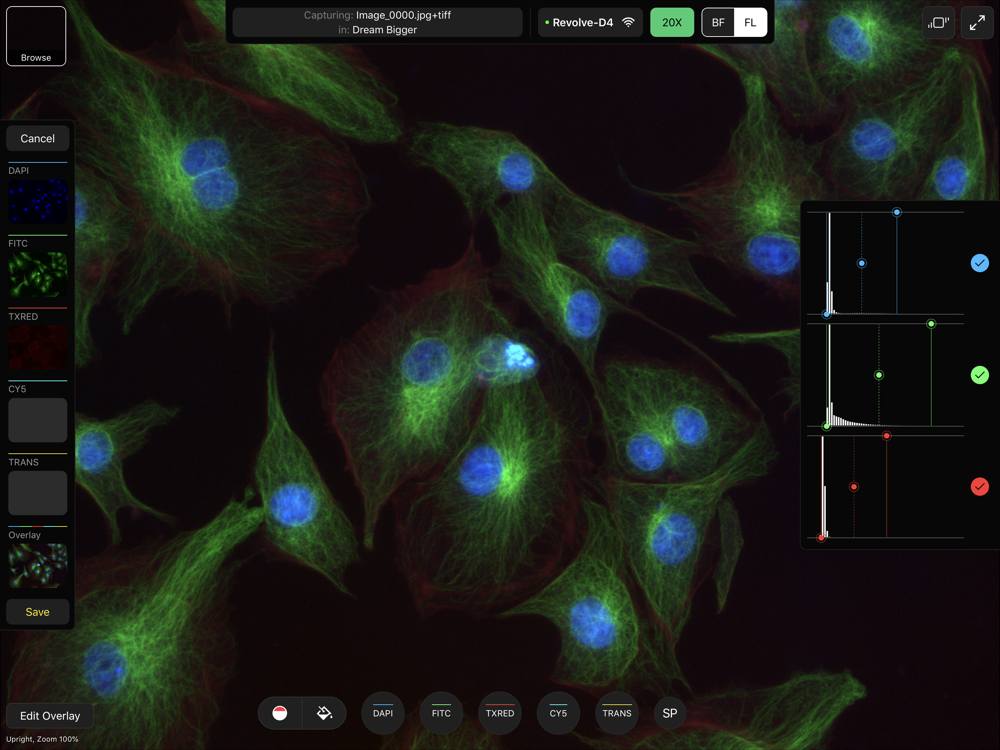The width and height of the screenshot is (1000, 750).
Task: Toggle the green FITC histogram checkmark
Action: [x=980, y=375]
